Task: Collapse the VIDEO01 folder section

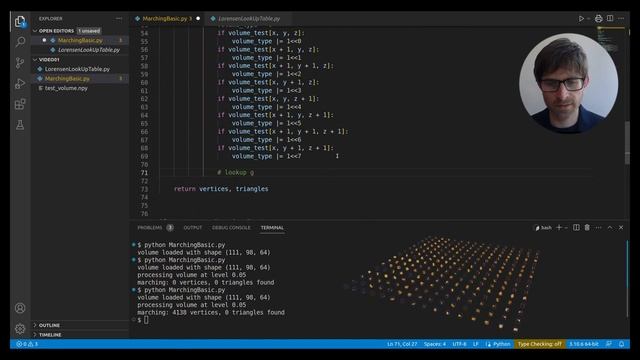Action: tap(49, 60)
